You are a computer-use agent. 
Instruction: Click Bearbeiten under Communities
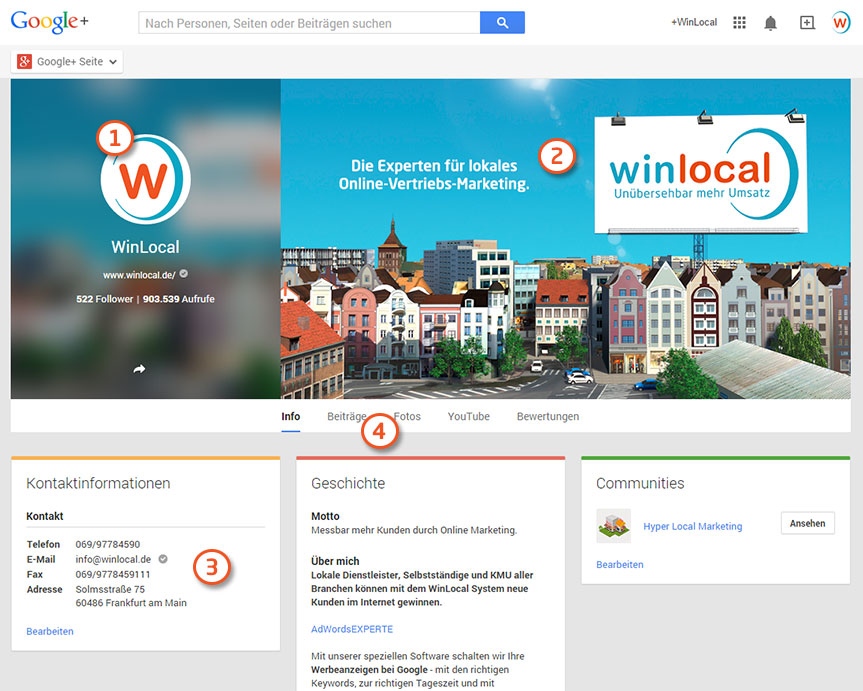(x=620, y=564)
